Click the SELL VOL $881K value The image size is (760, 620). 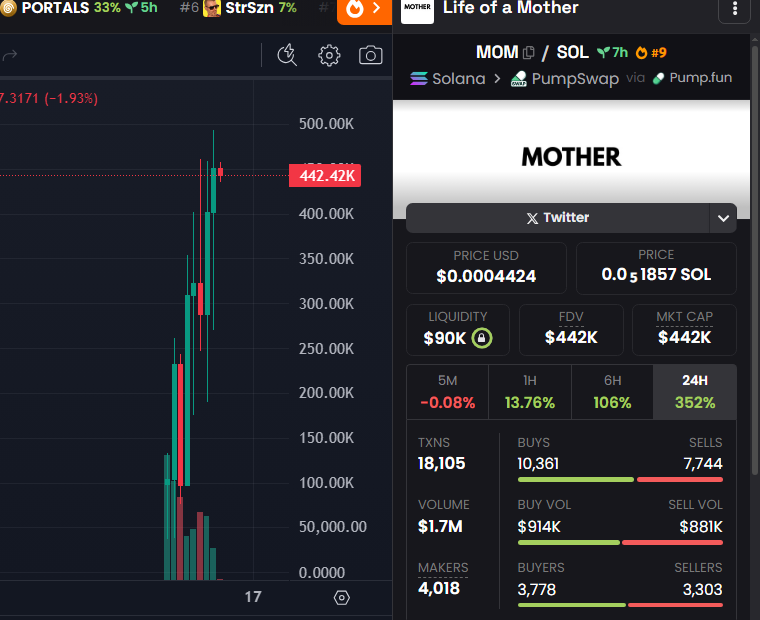tap(701, 526)
